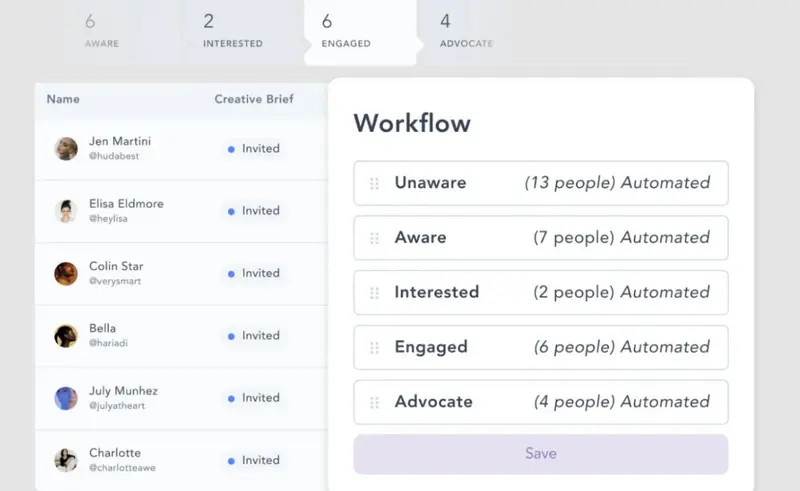Image resolution: width=800 pixels, height=491 pixels.
Task: Open July Munhez's name link
Action: point(123,391)
